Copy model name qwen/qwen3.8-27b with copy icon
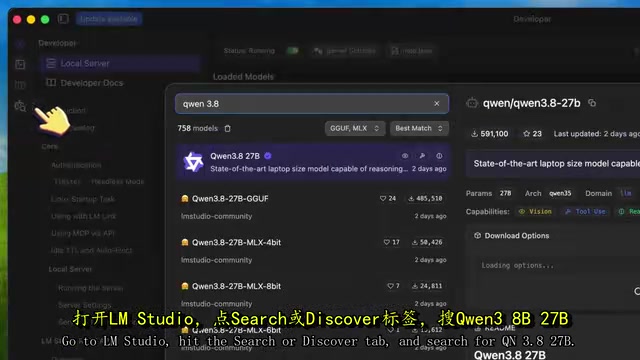 tap(592, 103)
